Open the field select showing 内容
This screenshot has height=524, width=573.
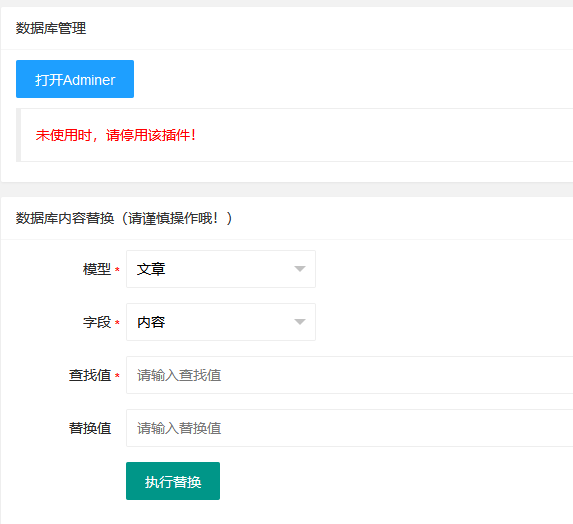221,322
